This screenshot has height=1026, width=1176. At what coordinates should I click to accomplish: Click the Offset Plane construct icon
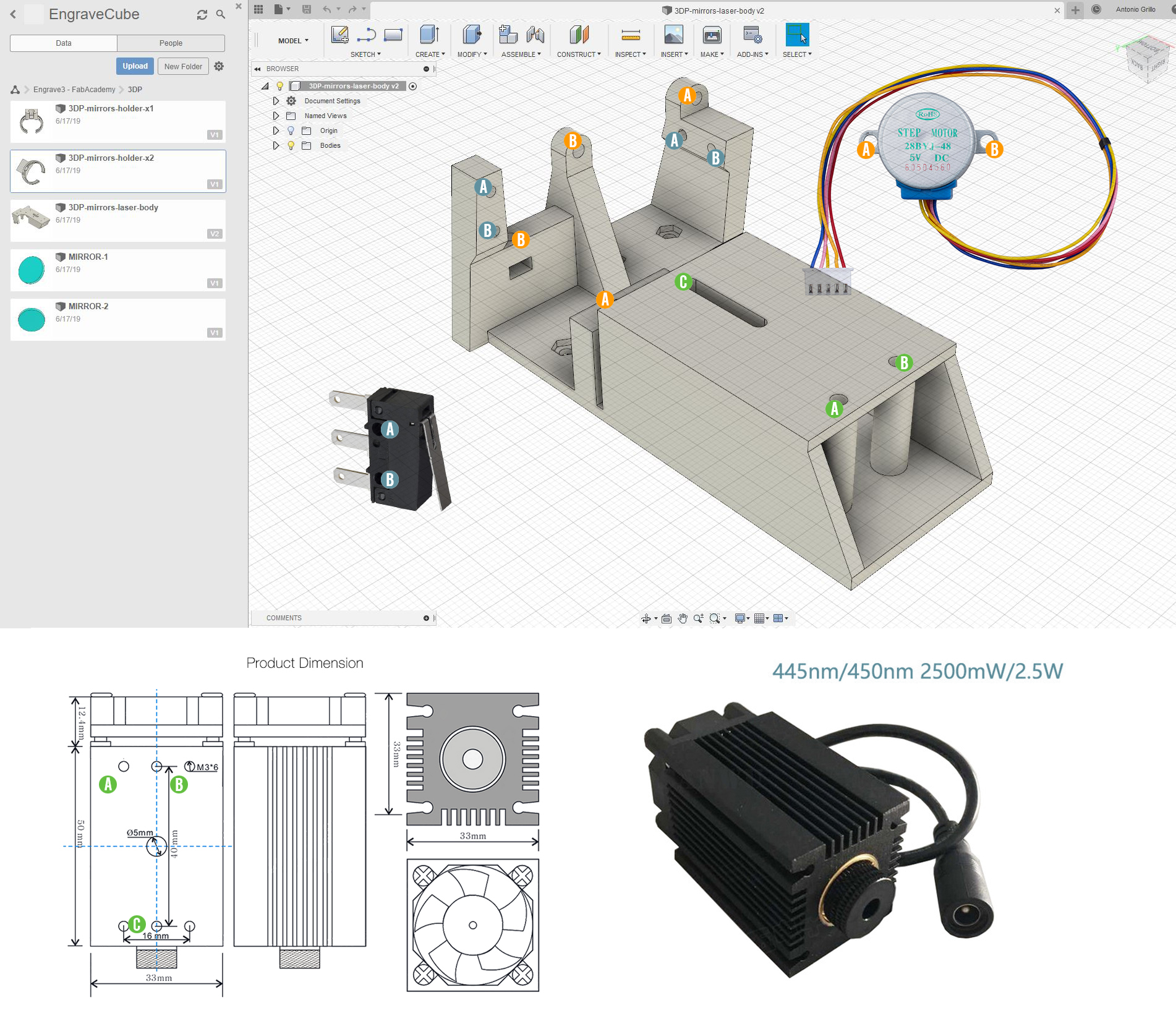click(x=579, y=35)
